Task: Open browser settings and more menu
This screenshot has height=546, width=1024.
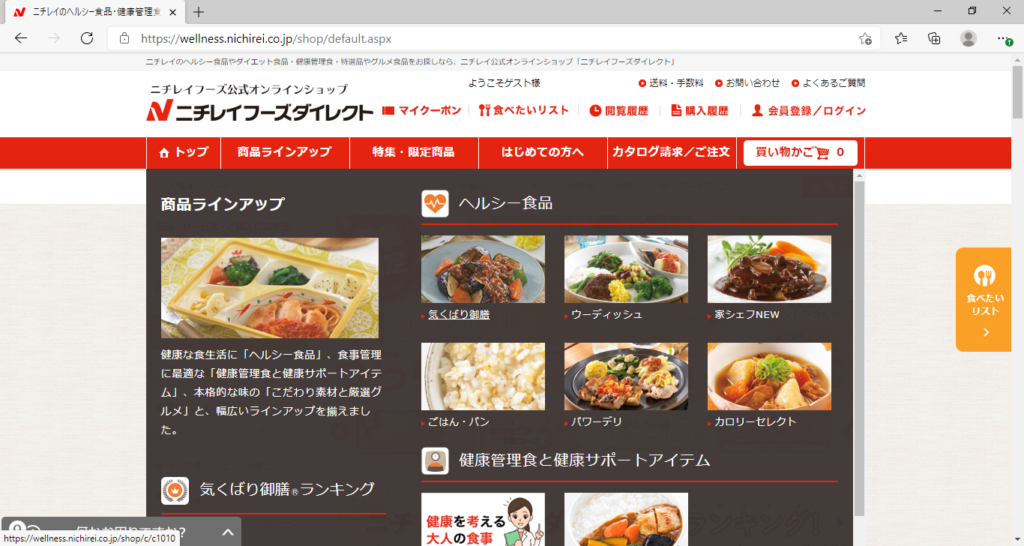Action: point(1004,39)
